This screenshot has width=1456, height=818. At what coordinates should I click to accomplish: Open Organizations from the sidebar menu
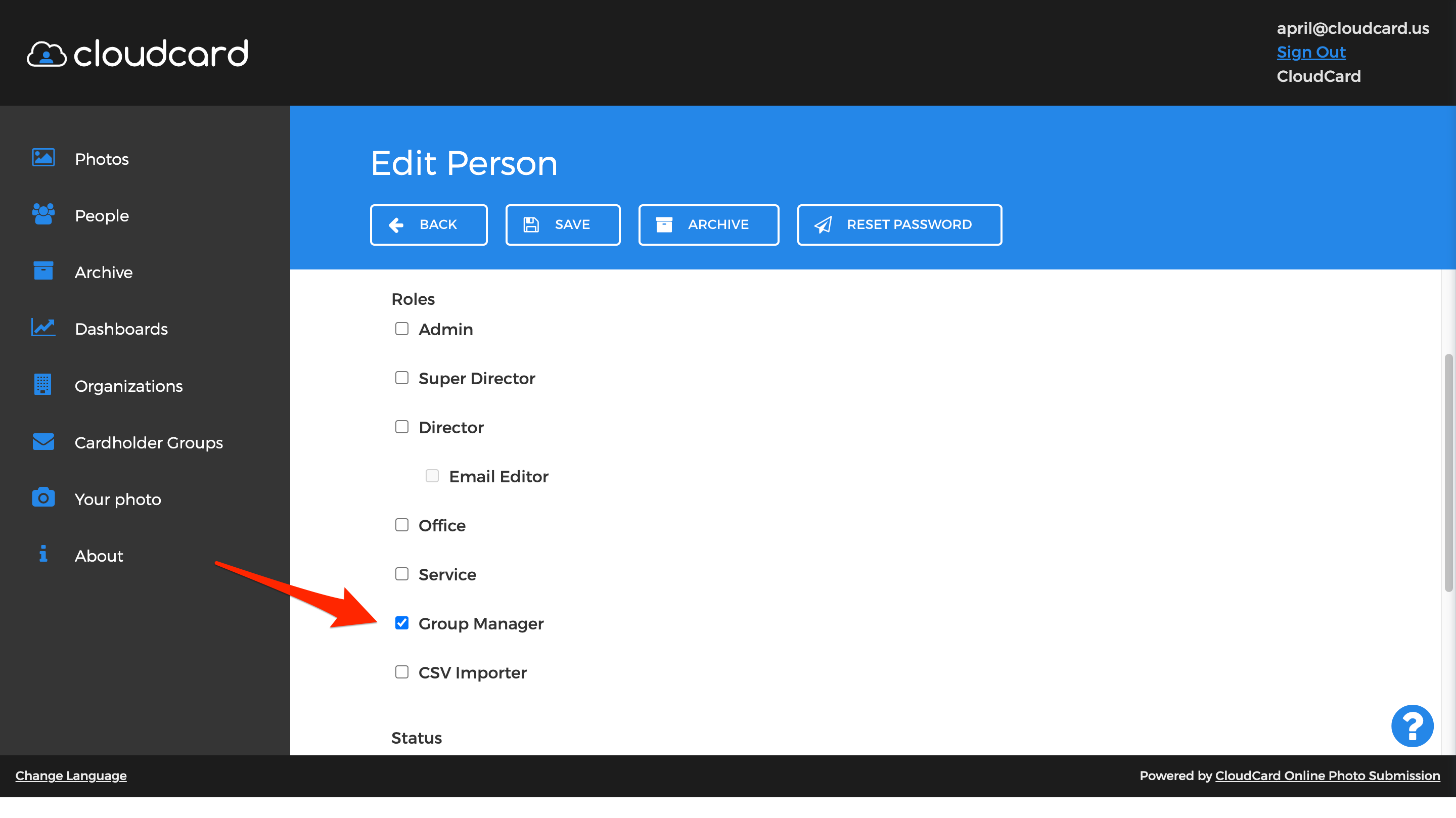pos(128,386)
